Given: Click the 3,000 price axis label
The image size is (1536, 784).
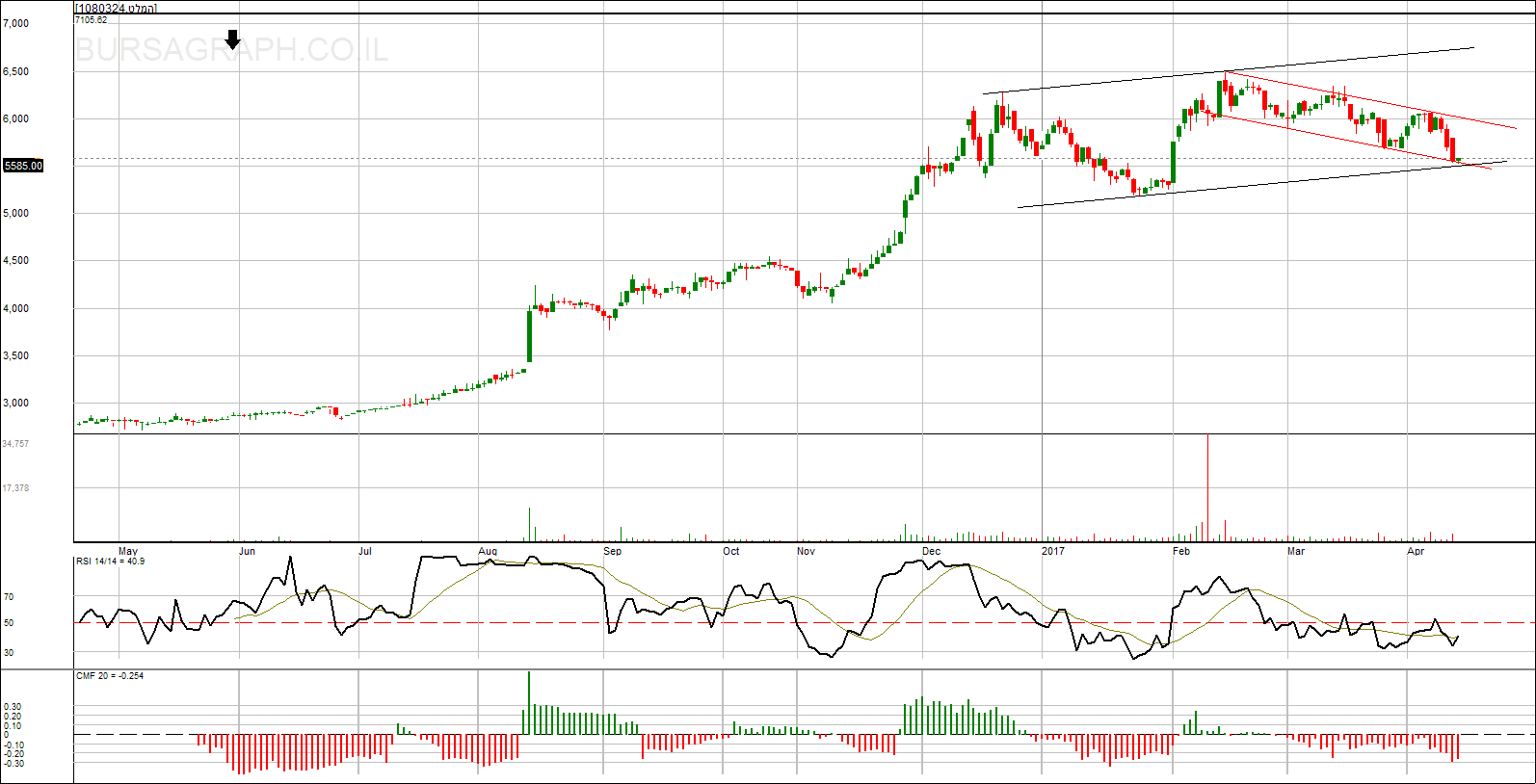Looking at the screenshot, I should 15,403.
